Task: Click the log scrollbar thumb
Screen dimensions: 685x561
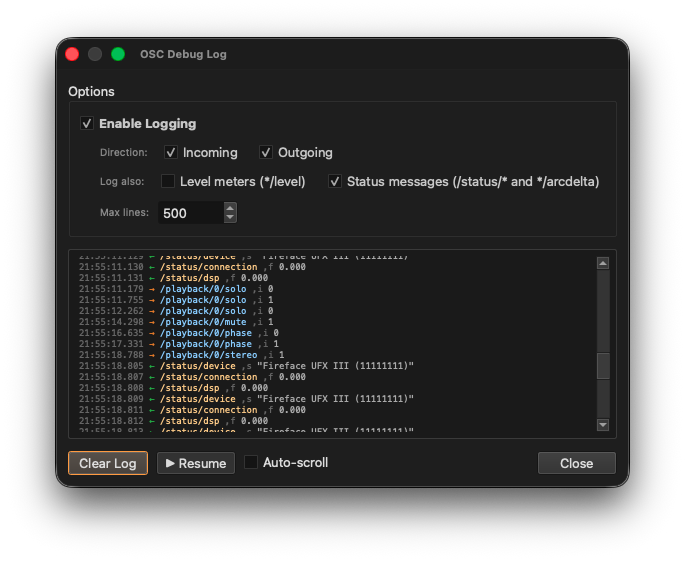Action: (x=603, y=366)
